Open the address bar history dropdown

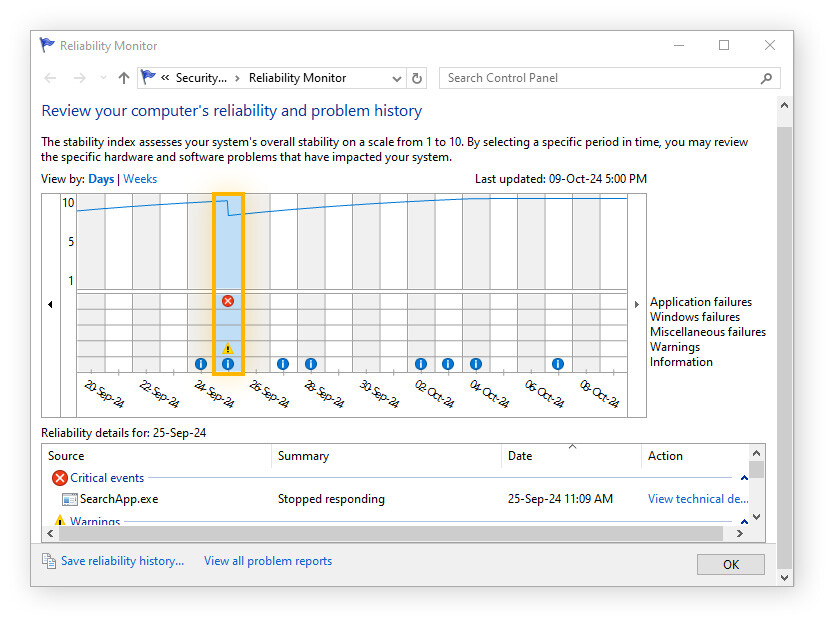tap(396, 78)
